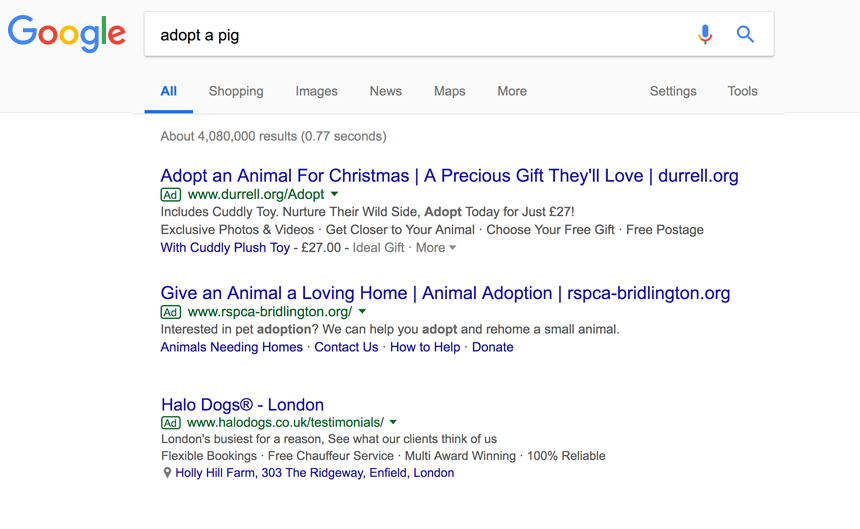Open the Halo Dogs® - London ad title
Image resolution: width=860 pixels, height=529 pixels.
pyautogui.click(x=242, y=405)
